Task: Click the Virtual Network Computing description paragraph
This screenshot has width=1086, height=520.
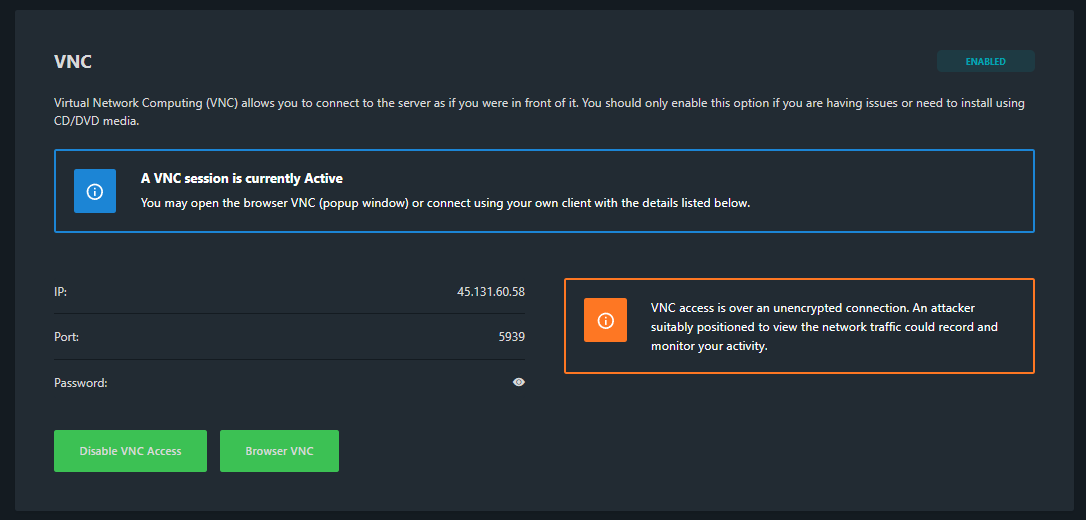Action: click(x=539, y=104)
